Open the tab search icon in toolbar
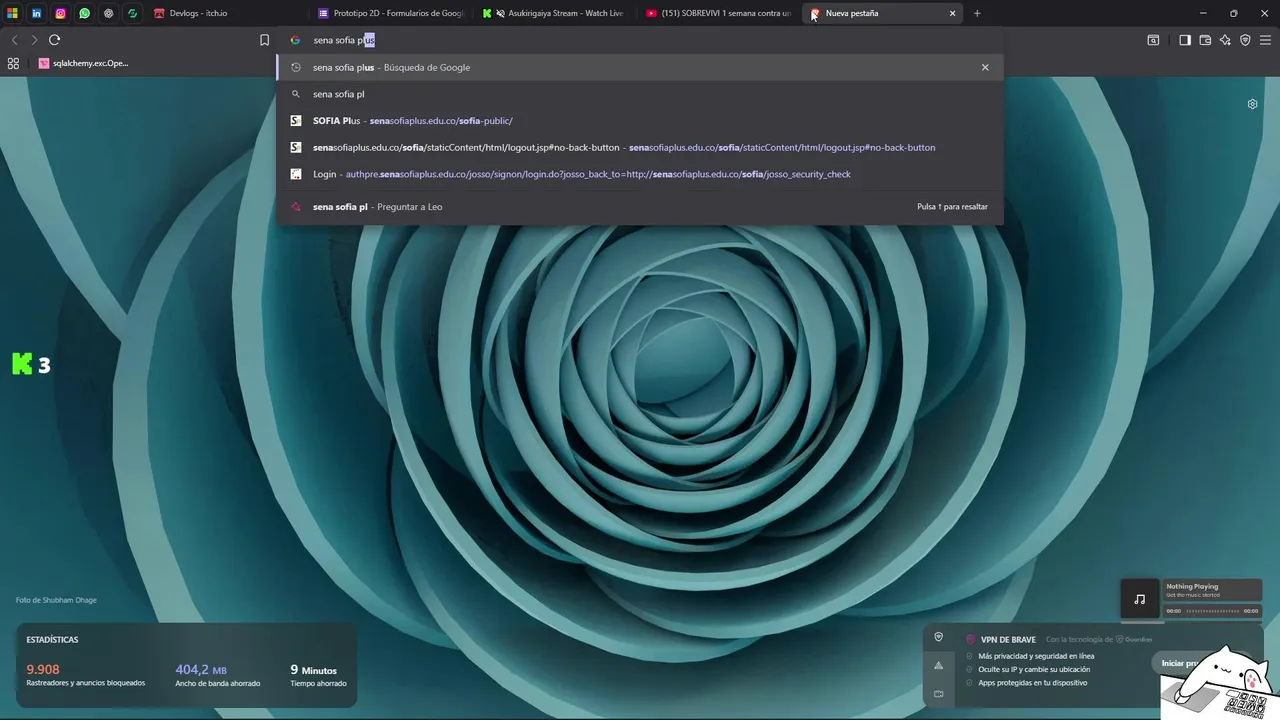This screenshot has width=1280, height=720. [x=1153, y=40]
